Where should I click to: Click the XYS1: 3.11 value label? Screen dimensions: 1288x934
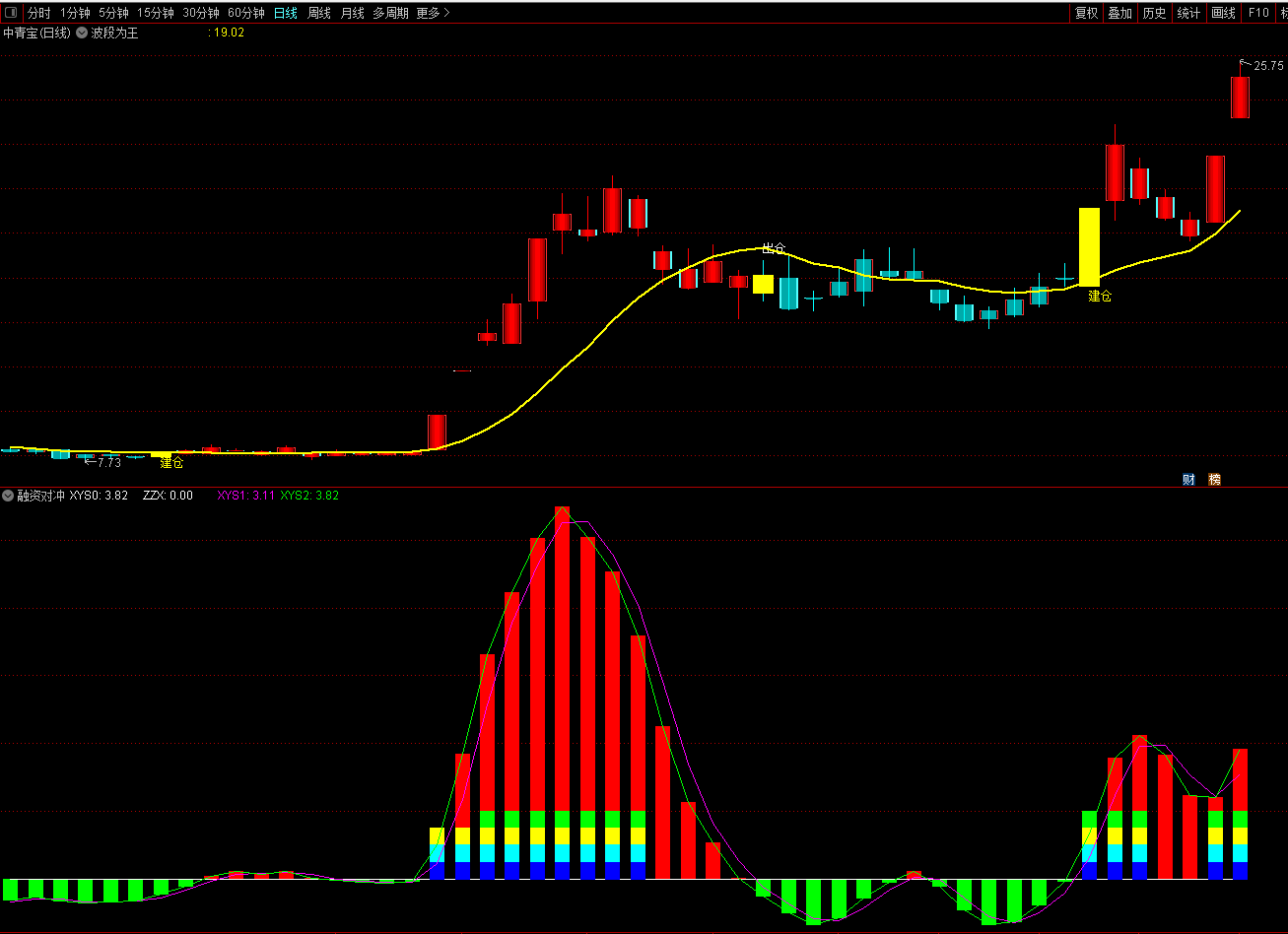[245, 496]
